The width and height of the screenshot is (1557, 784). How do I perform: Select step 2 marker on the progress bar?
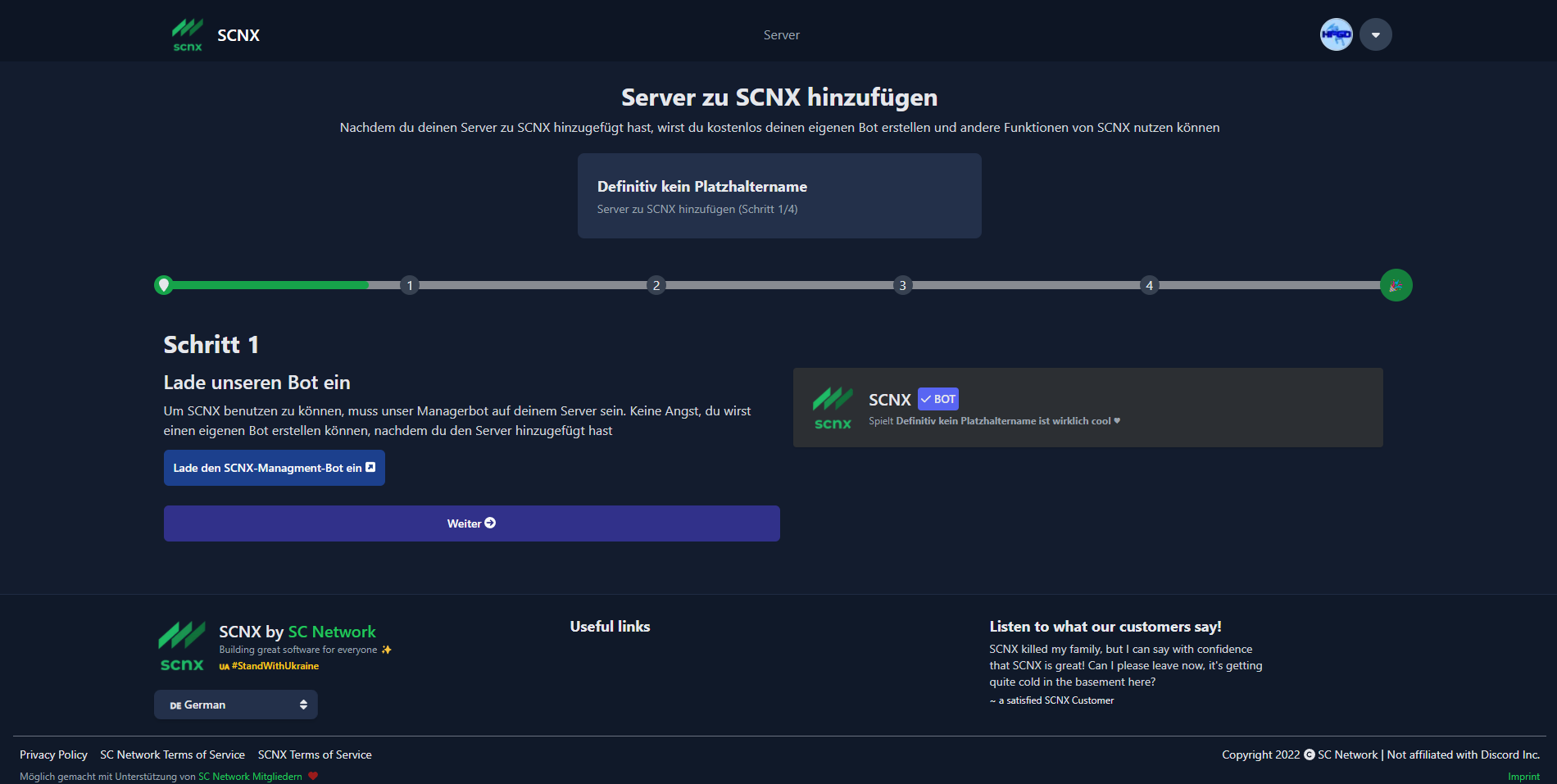coord(656,285)
